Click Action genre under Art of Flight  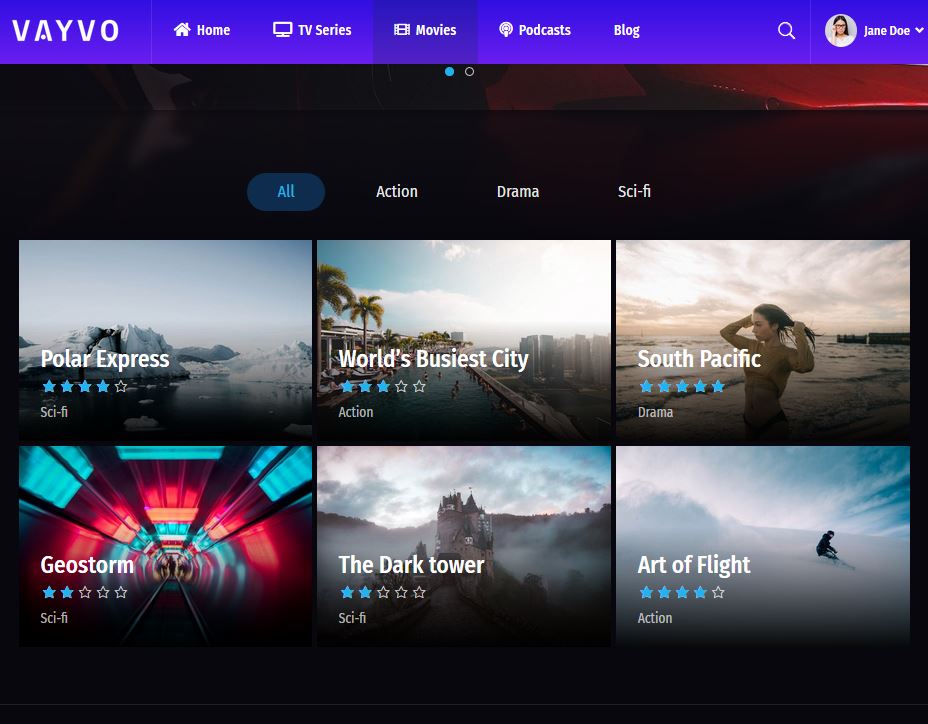point(655,618)
